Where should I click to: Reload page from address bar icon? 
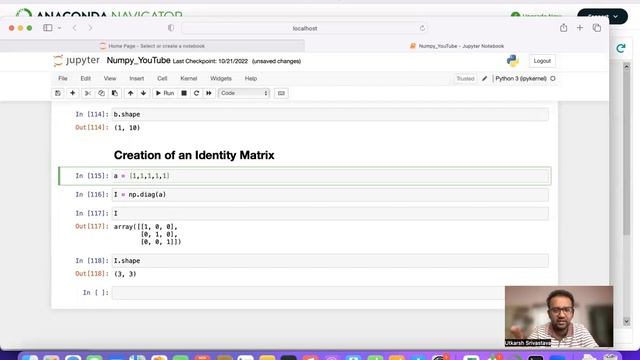pos(422,28)
